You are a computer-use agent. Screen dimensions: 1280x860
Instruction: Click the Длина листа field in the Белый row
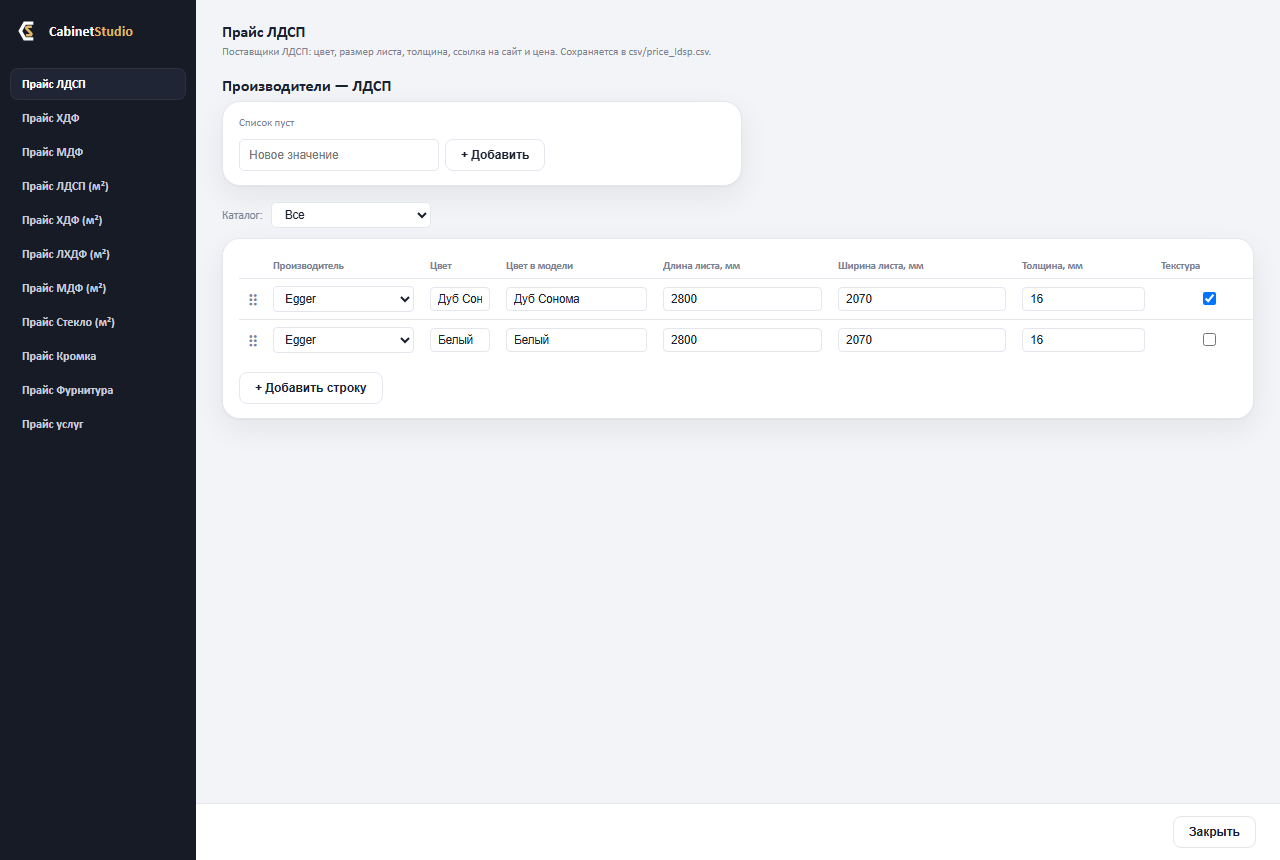click(x=742, y=340)
